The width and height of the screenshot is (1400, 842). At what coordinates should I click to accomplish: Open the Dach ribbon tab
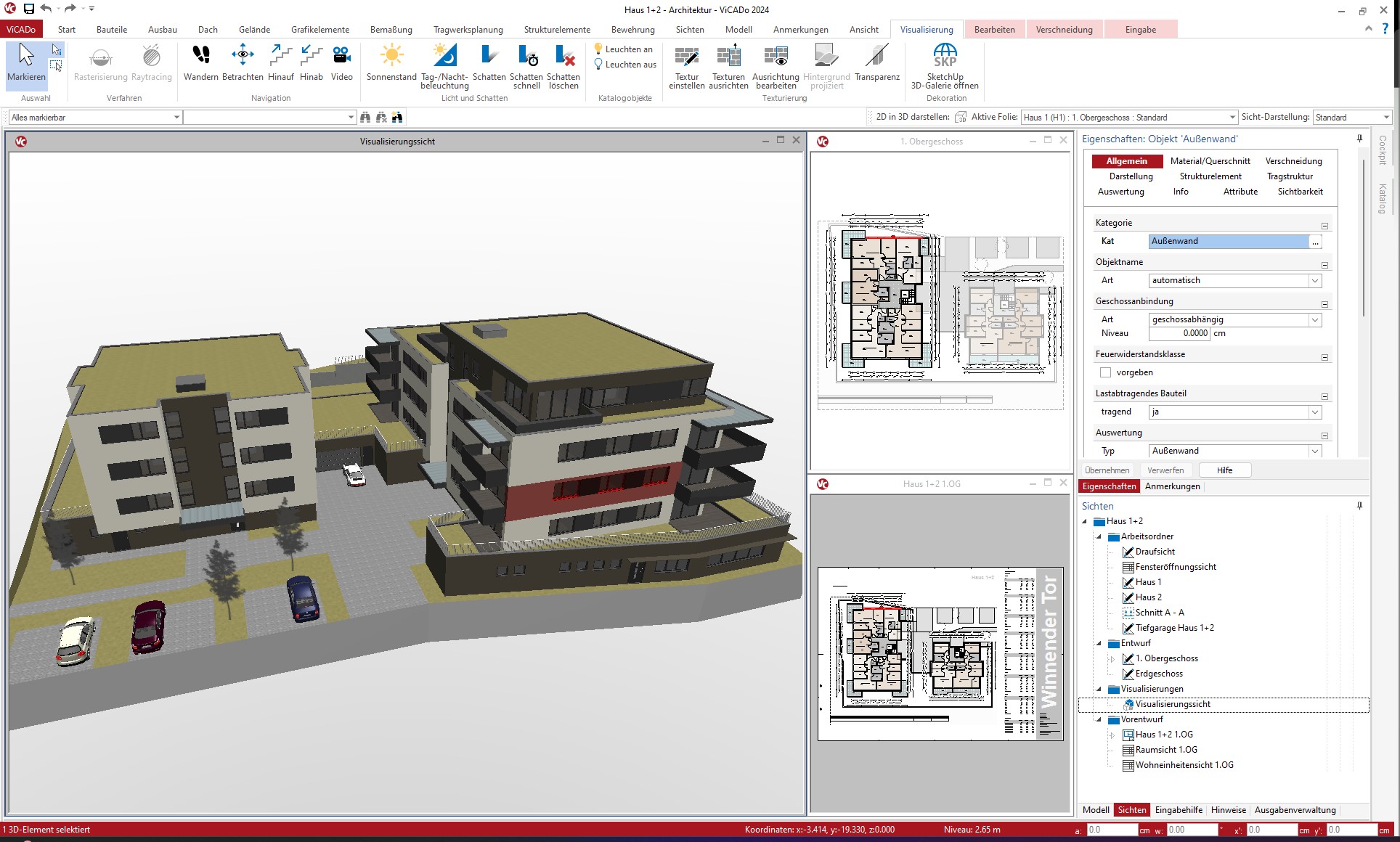point(208,30)
